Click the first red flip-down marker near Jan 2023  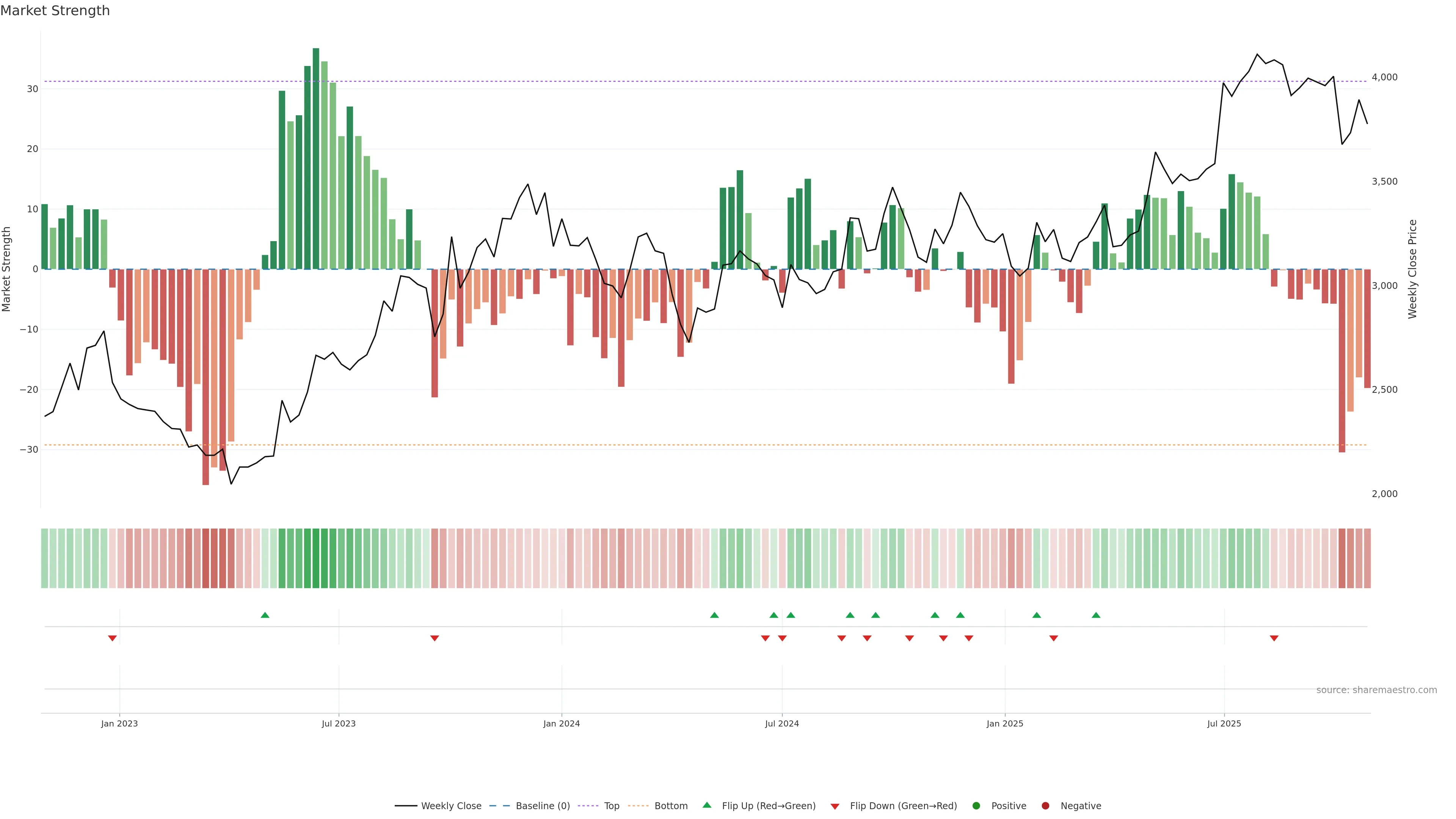pos(113,638)
